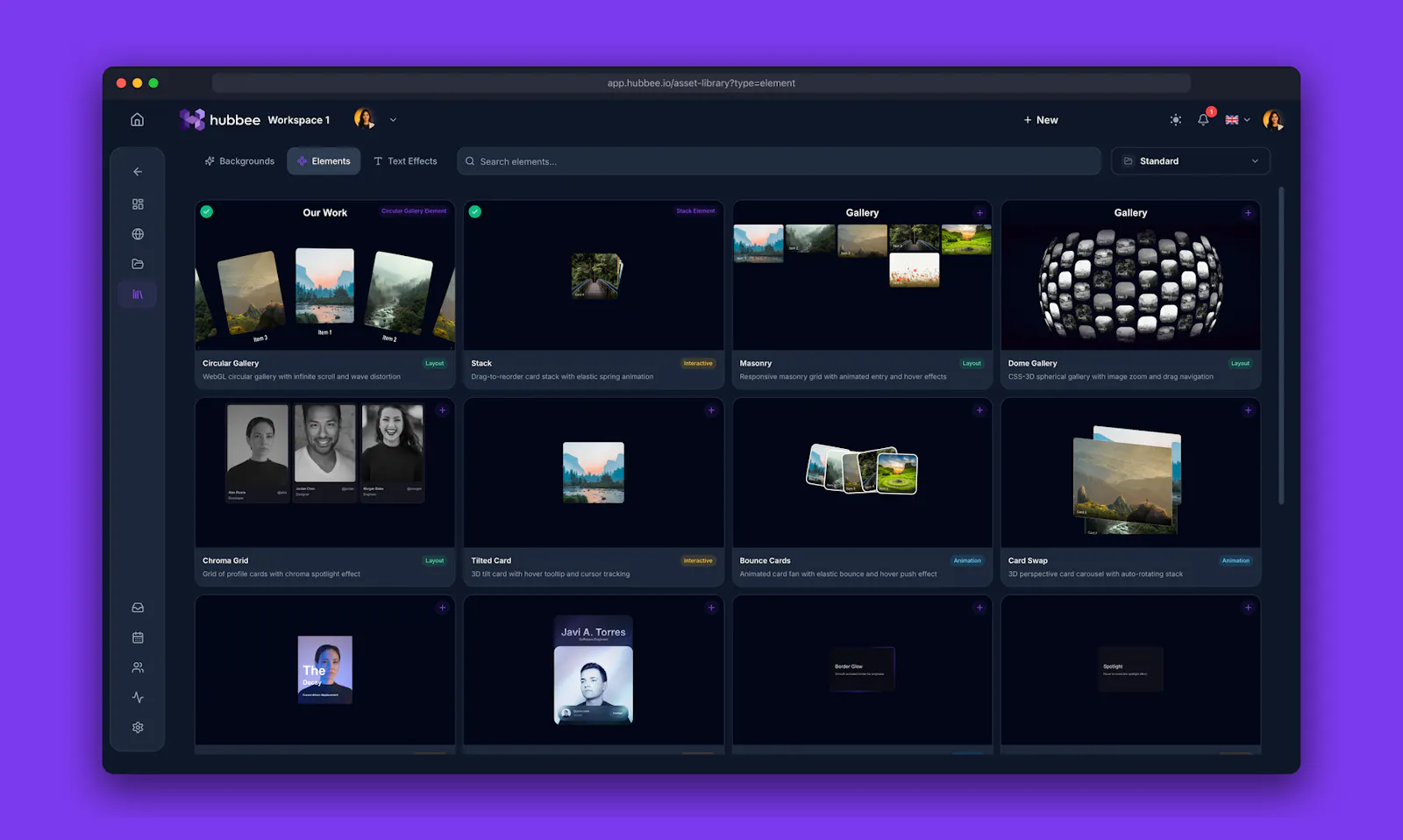Click the Animation tag on Bounce Cards
This screenshot has width=1403, height=840.
967,561
